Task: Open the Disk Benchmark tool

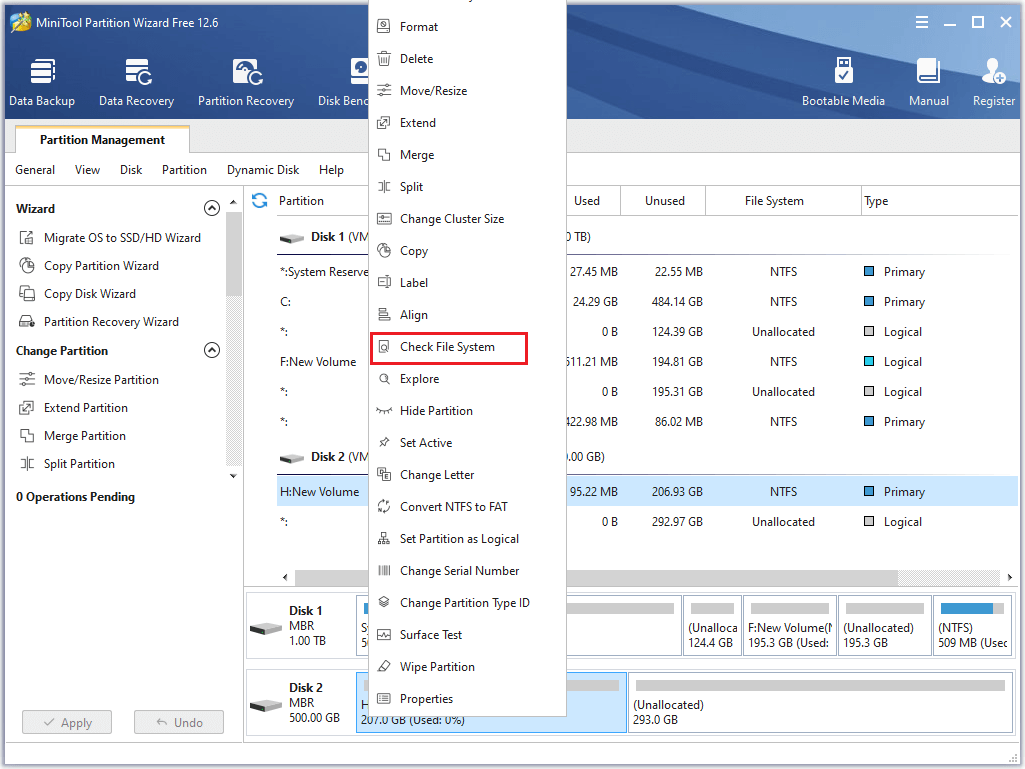Action: pyautogui.click(x=355, y=80)
